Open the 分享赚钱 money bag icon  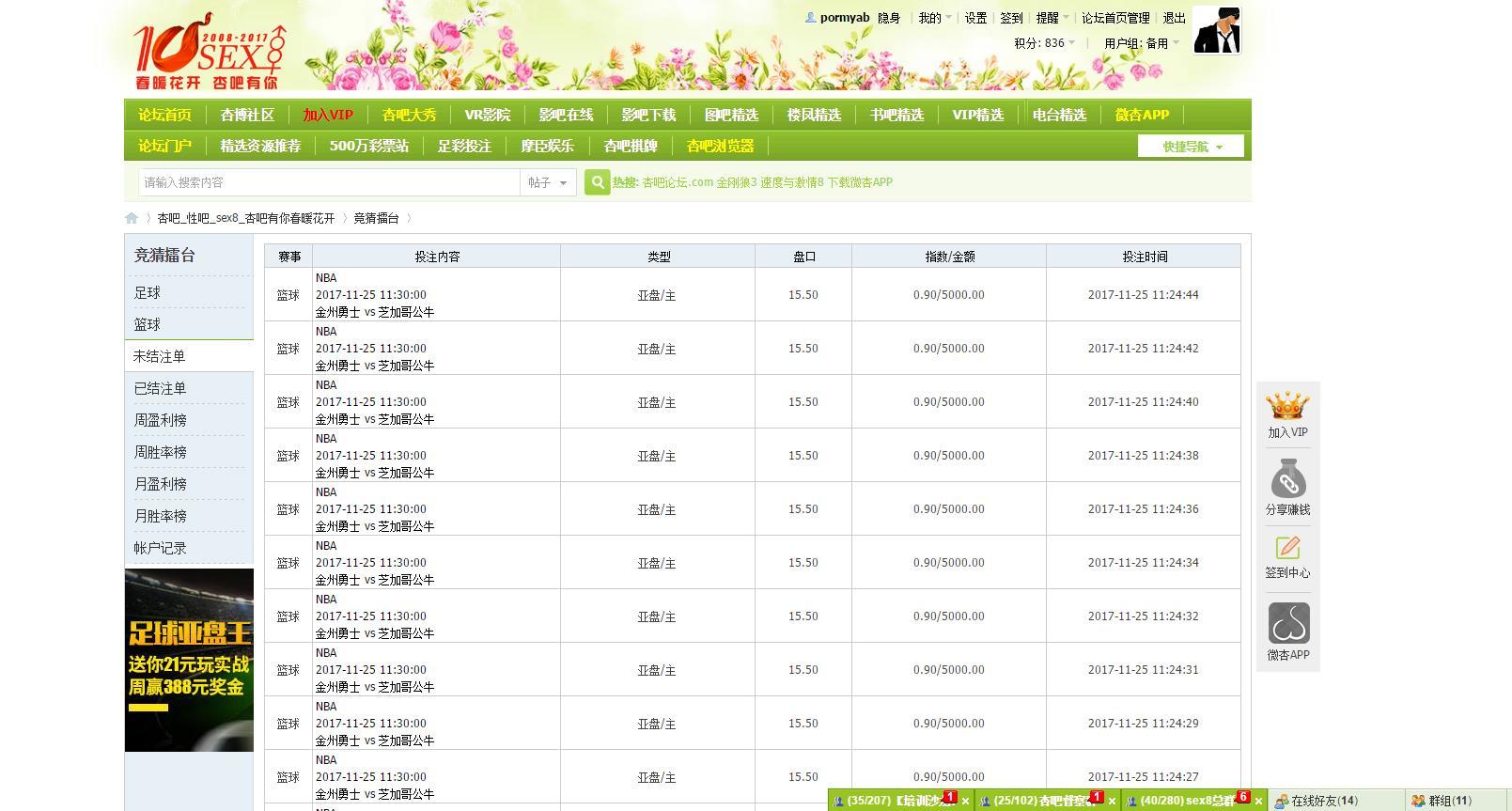[x=1287, y=481]
